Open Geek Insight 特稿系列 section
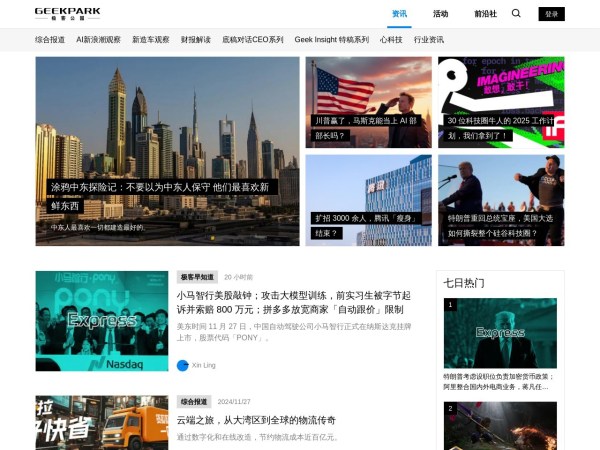The height and width of the screenshot is (450, 600). point(331,40)
